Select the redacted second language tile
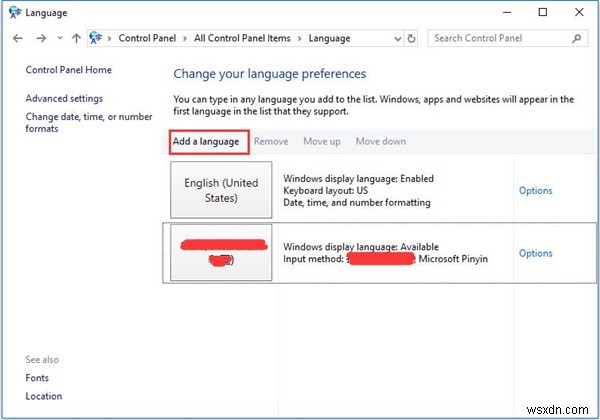The height and width of the screenshot is (420, 600). click(x=221, y=252)
